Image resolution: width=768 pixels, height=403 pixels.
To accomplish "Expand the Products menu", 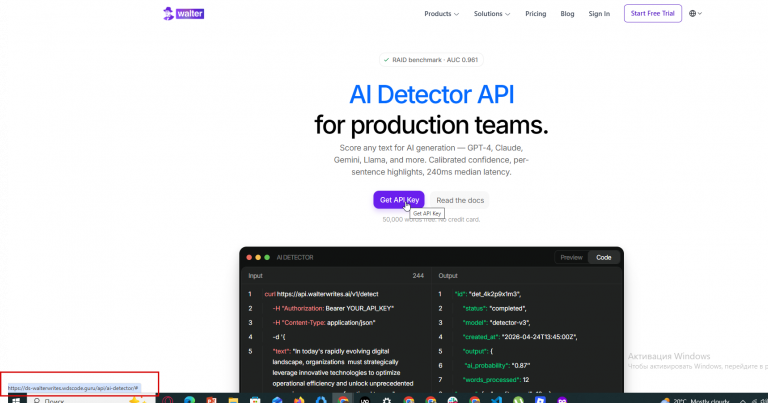I will pyautogui.click(x=441, y=14).
